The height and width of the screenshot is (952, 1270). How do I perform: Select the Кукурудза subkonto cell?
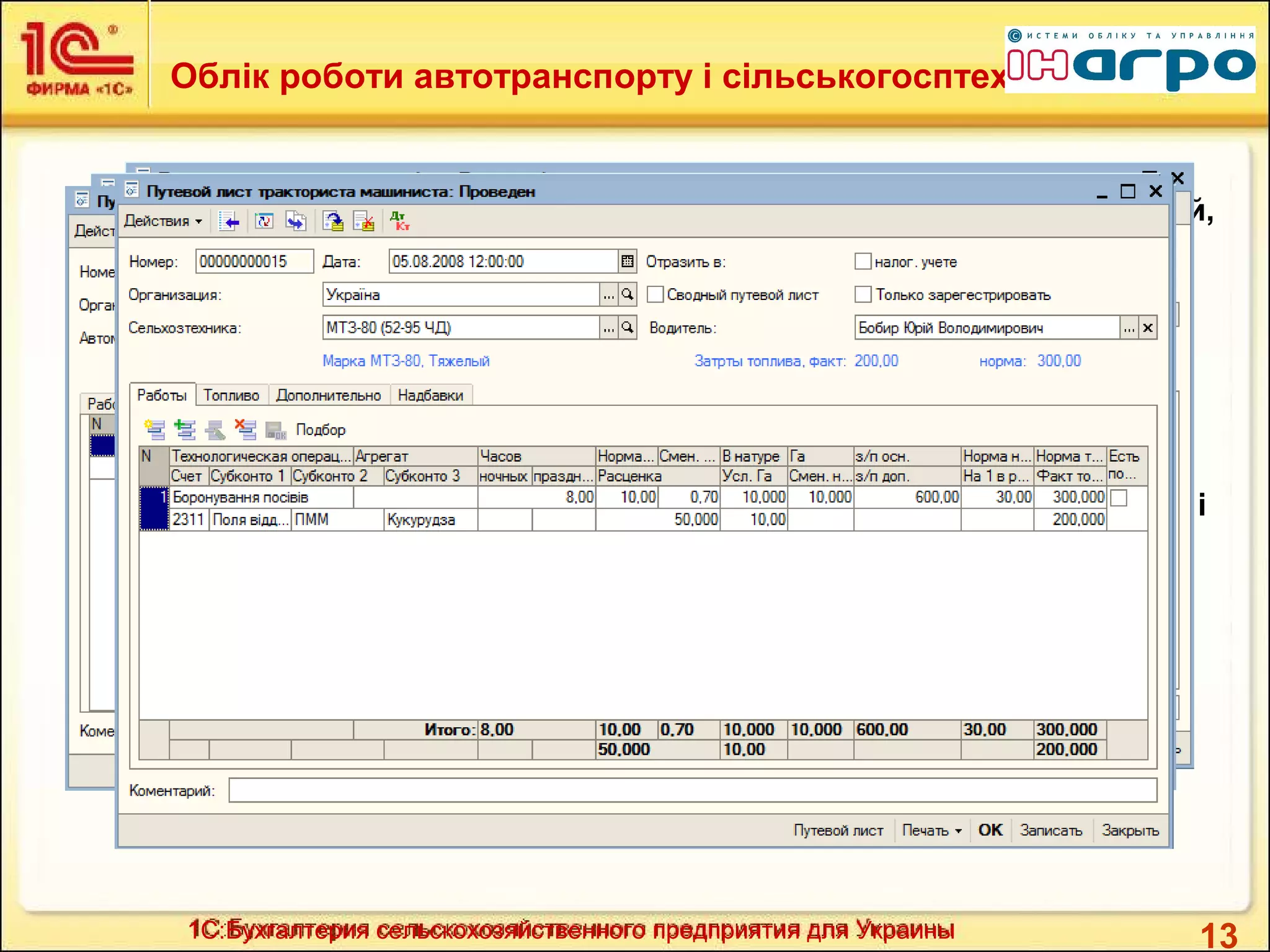click(431, 520)
